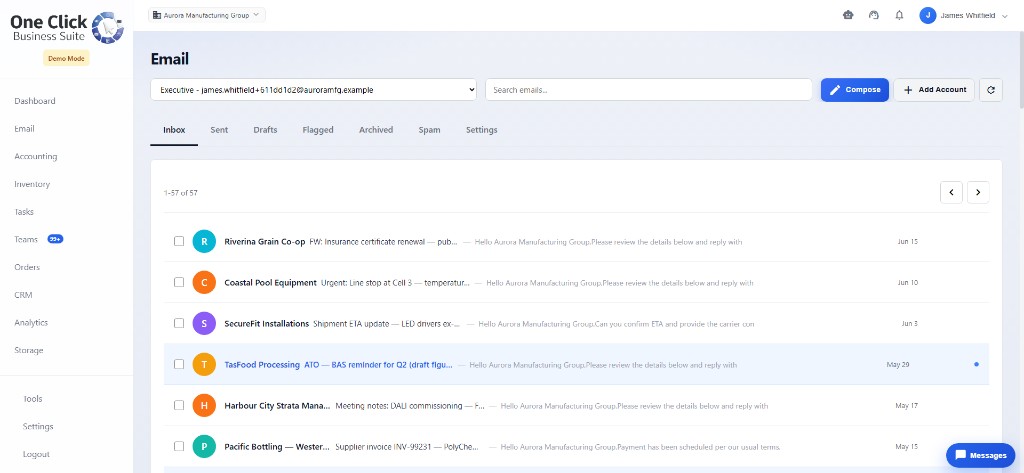Open Accounting in the sidebar
Screen dimensions: 1024x473
coord(36,157)
